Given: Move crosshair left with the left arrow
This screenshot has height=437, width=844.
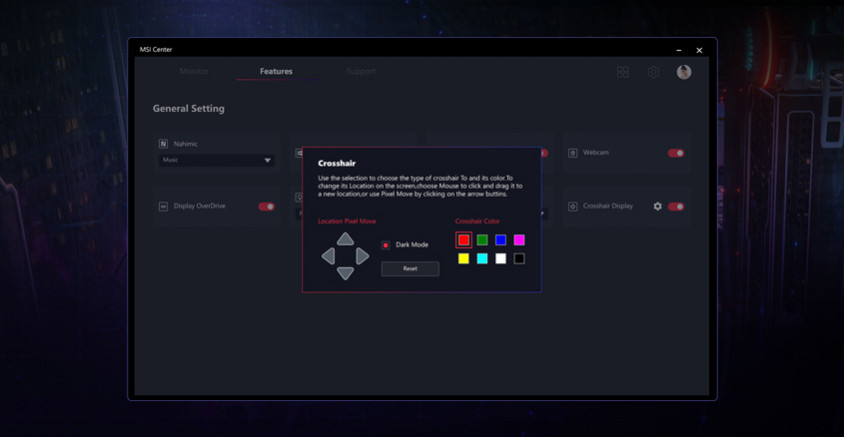Looking at the screenshot, I should (x=328, y=256).
